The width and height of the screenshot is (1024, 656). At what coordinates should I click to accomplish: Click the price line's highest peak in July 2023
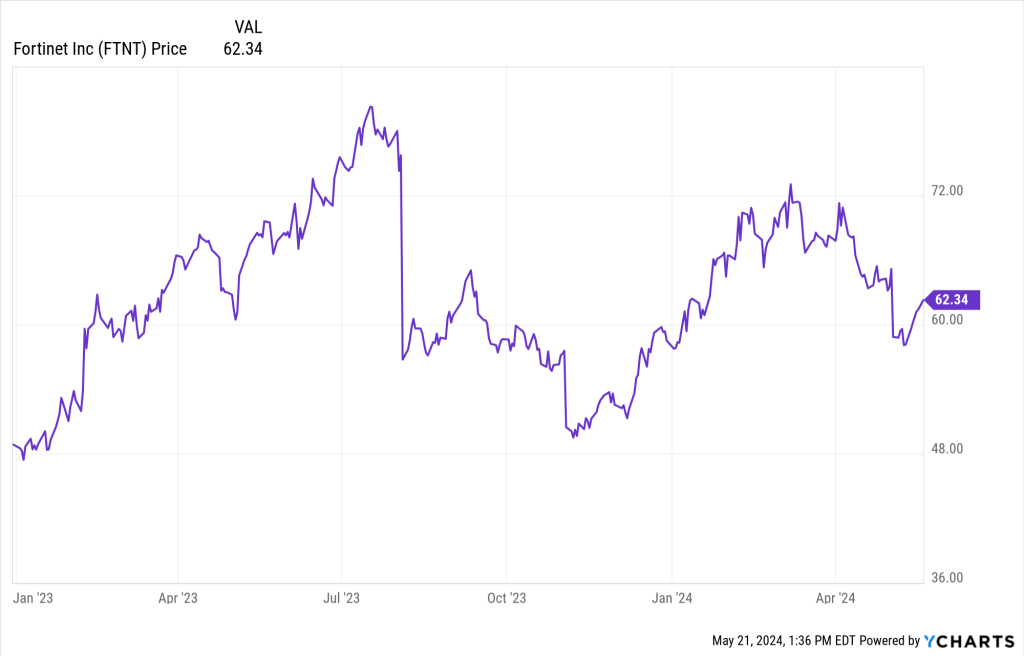click(371, 106)
